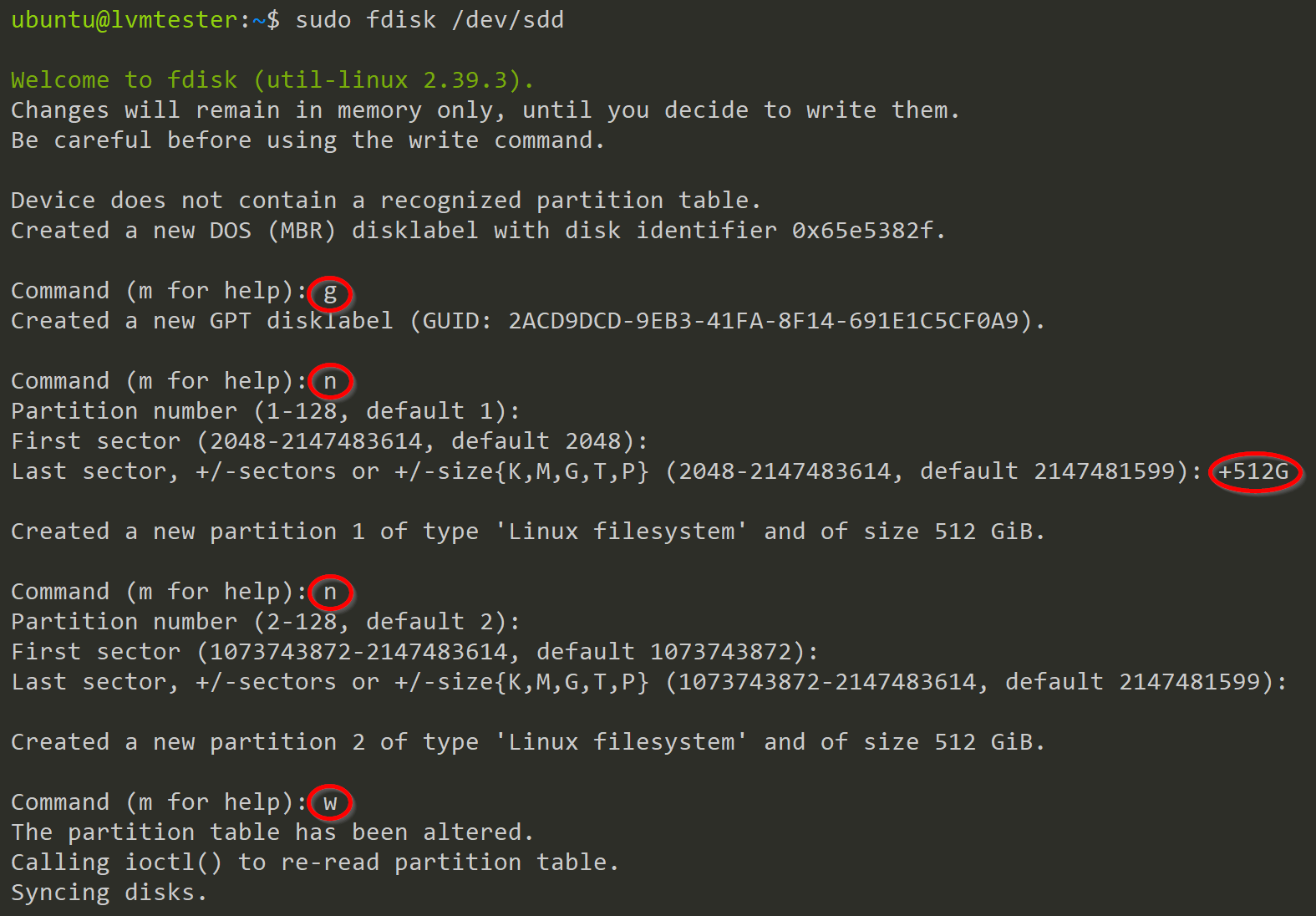Click the 'sudo fdisk /dev/sdd' command text
Screen dimensions: 1316x916
pyautogui.click(x=429, y=20)
